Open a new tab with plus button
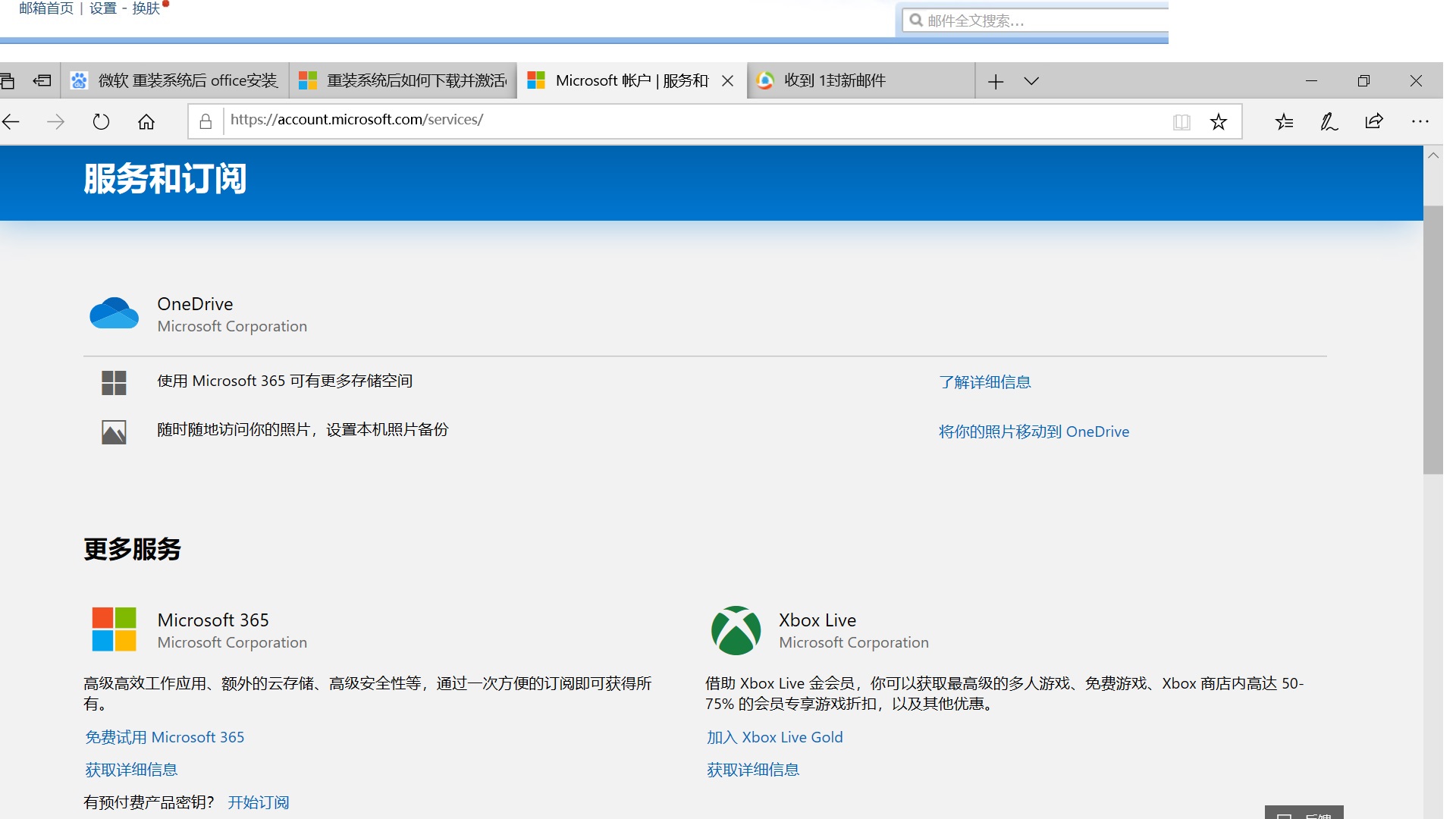Image resolution: width=1456 pixels, height=819 pixels. [996, 81]
